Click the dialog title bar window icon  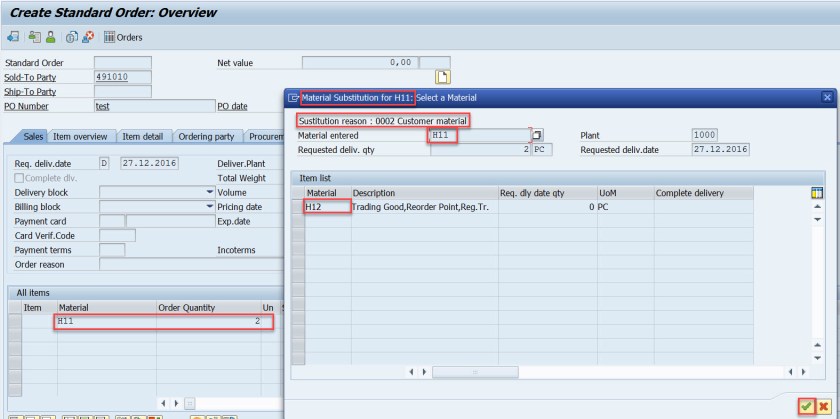point(293,98)
